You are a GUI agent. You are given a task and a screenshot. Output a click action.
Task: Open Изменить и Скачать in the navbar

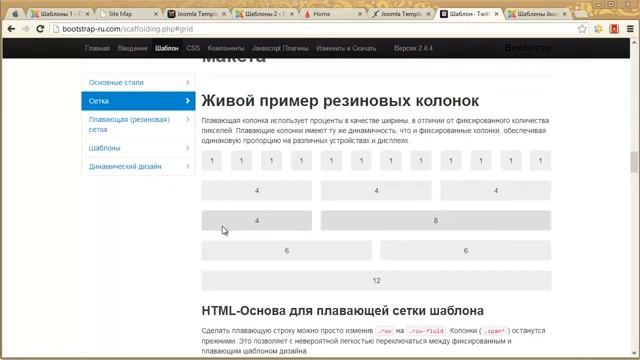click(346, 48)
